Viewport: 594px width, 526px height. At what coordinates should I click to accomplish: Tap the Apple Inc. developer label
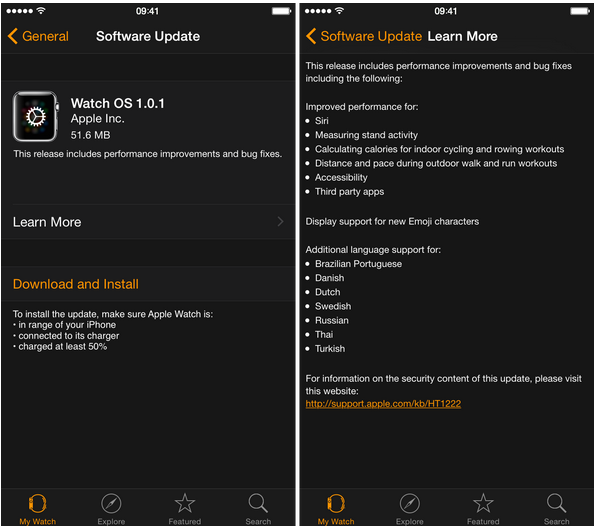[98, 119]
